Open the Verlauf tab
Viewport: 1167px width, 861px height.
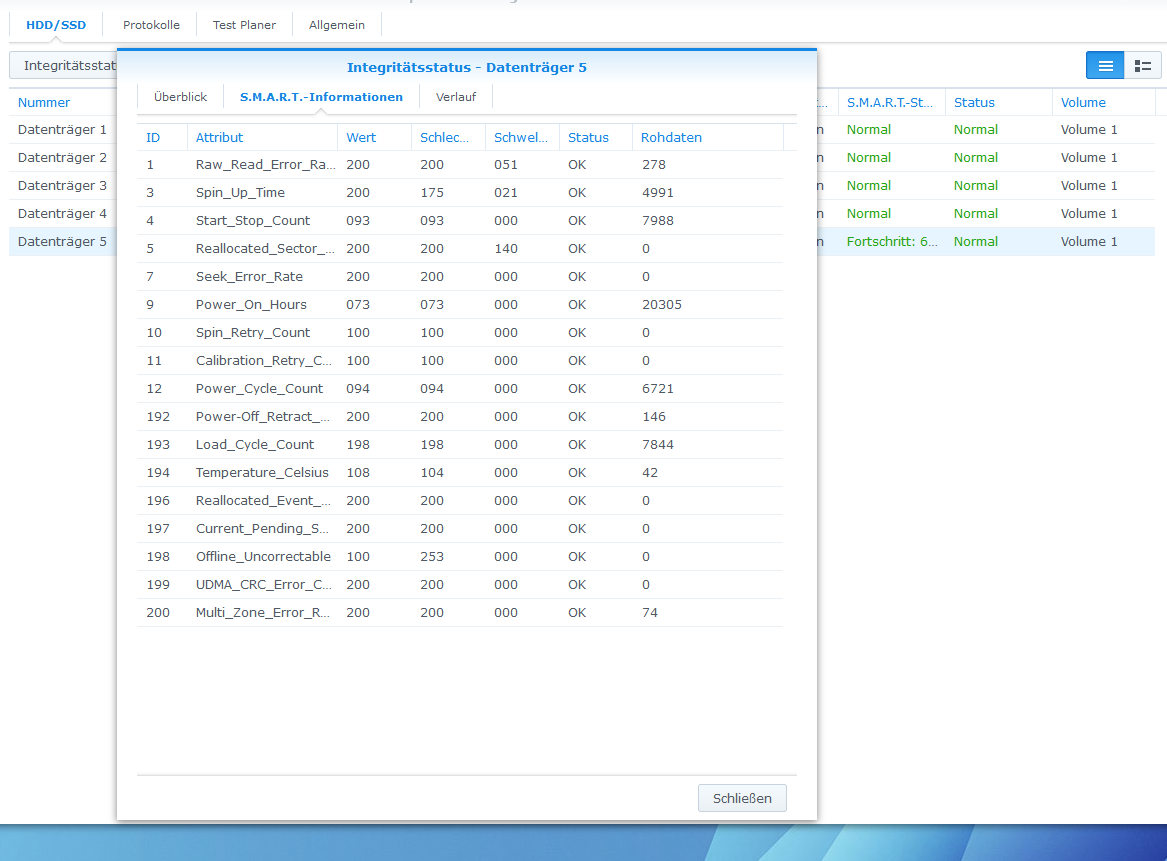tap(455, 97)
